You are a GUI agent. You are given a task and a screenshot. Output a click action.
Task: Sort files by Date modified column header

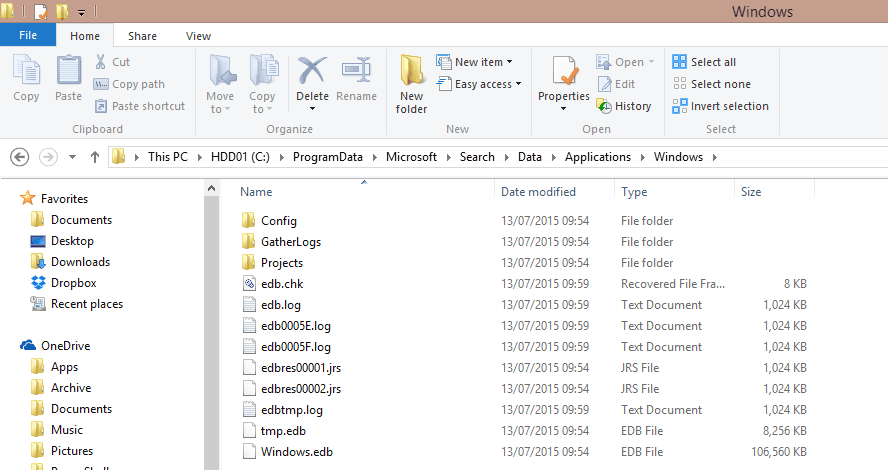pyautogui.click(x=538, y=192)
